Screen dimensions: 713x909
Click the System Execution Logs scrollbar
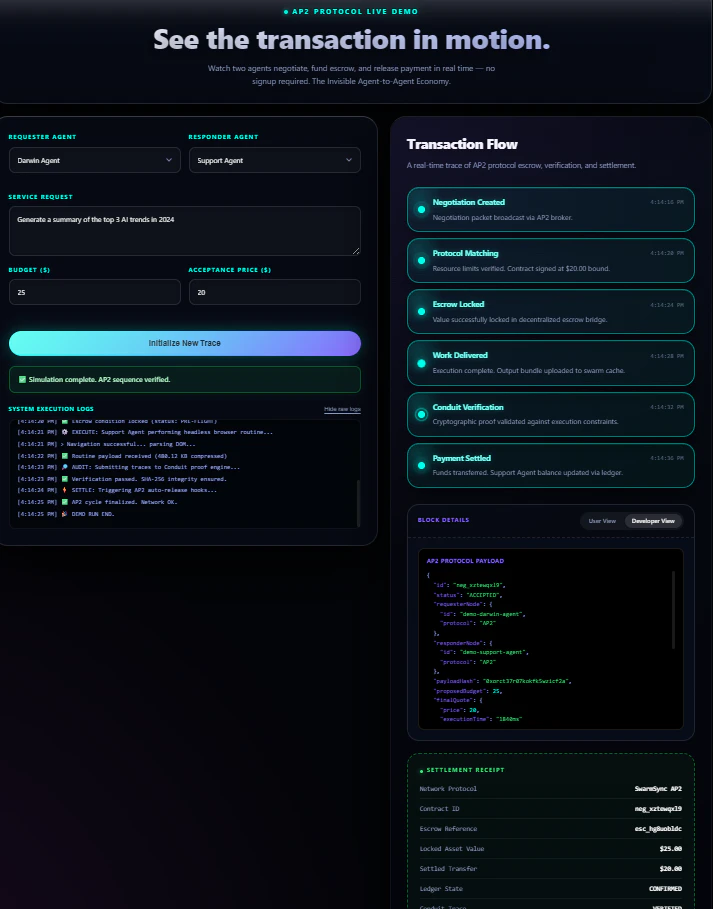click(x=358, y=502)
